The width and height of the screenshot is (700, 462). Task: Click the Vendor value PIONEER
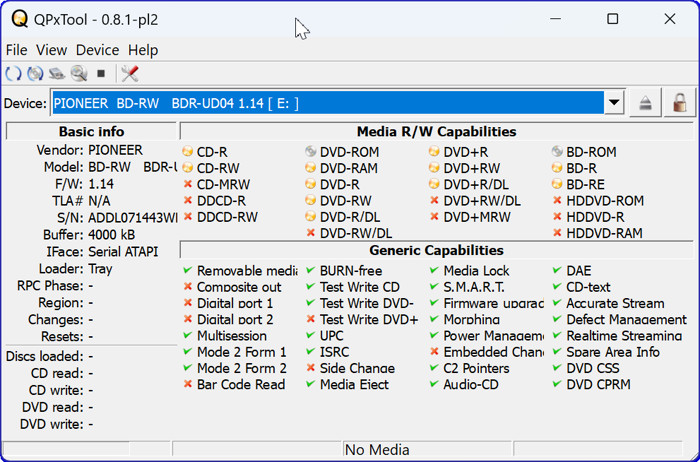(x=115, y=150)
